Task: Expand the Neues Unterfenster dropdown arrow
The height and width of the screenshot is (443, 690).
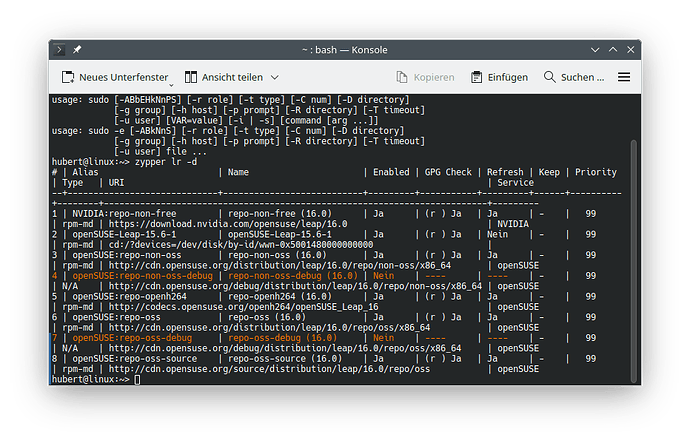Action: coord(172,82)
